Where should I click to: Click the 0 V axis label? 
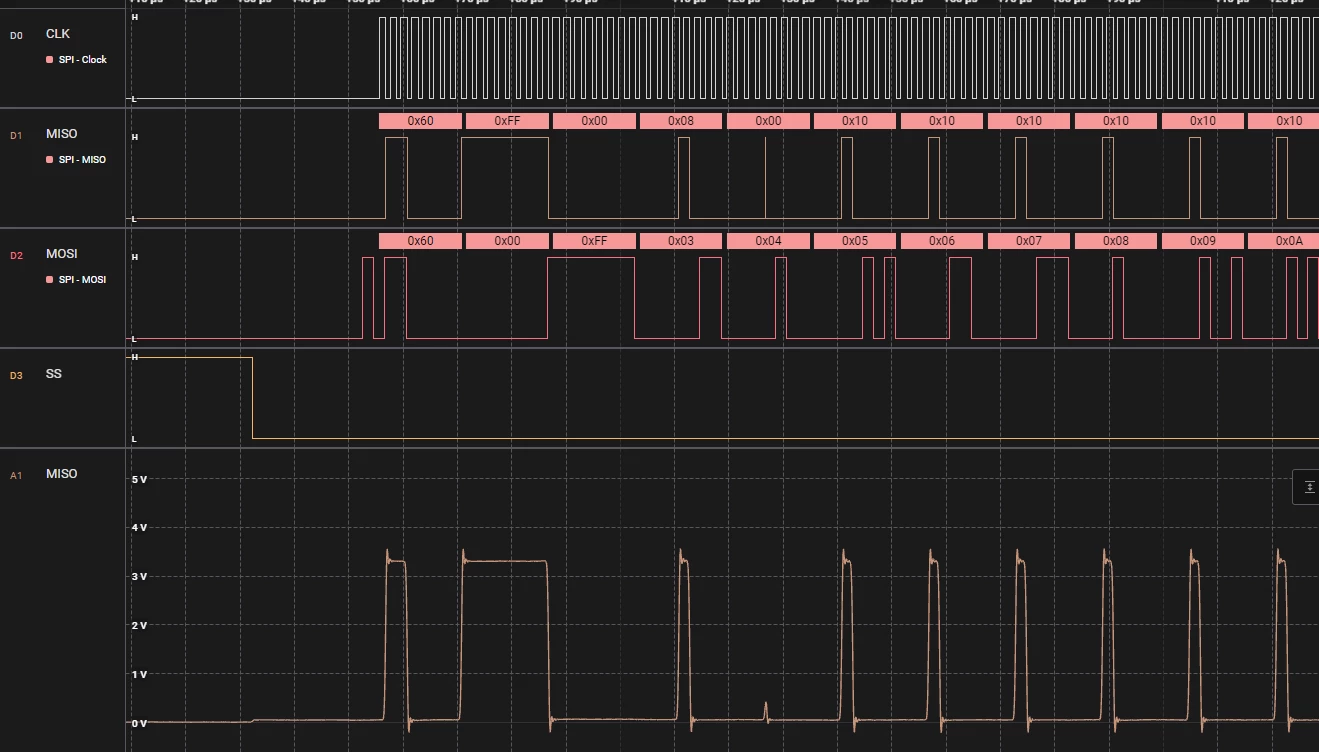coord(140,723)
